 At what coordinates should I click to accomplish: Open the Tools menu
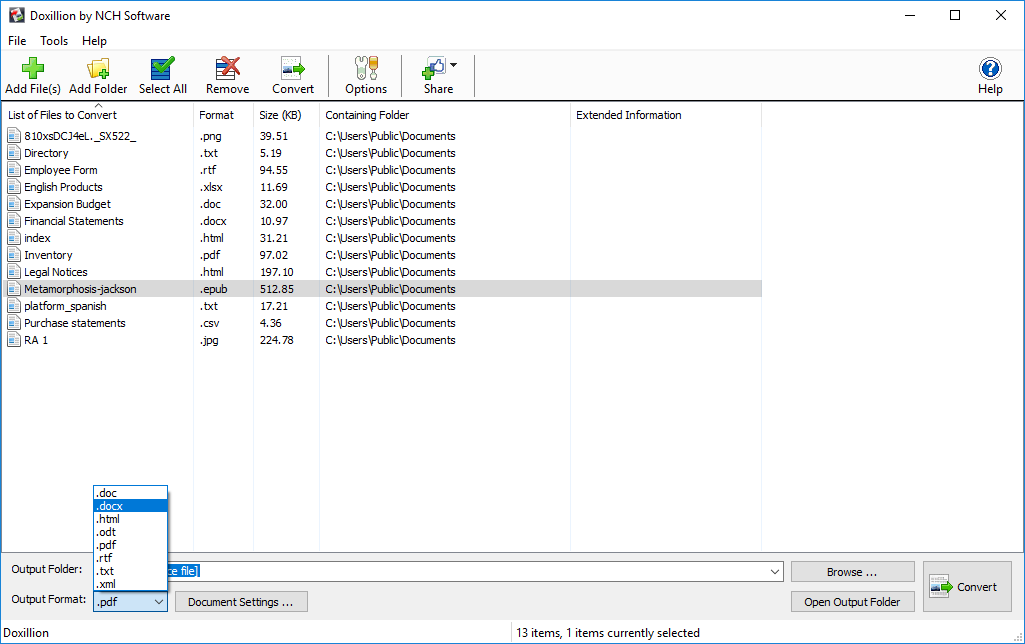coord(54,41)
